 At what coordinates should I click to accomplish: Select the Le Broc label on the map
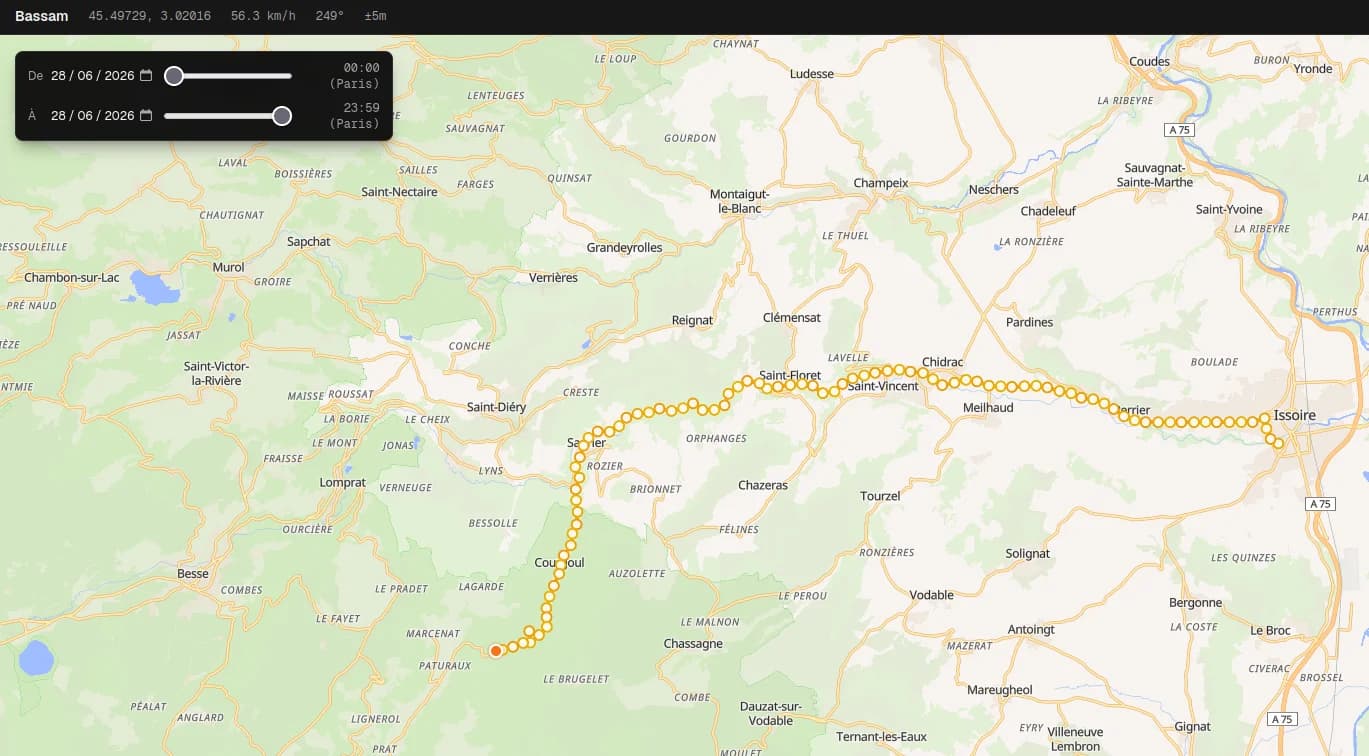(x=1271, y=631)
